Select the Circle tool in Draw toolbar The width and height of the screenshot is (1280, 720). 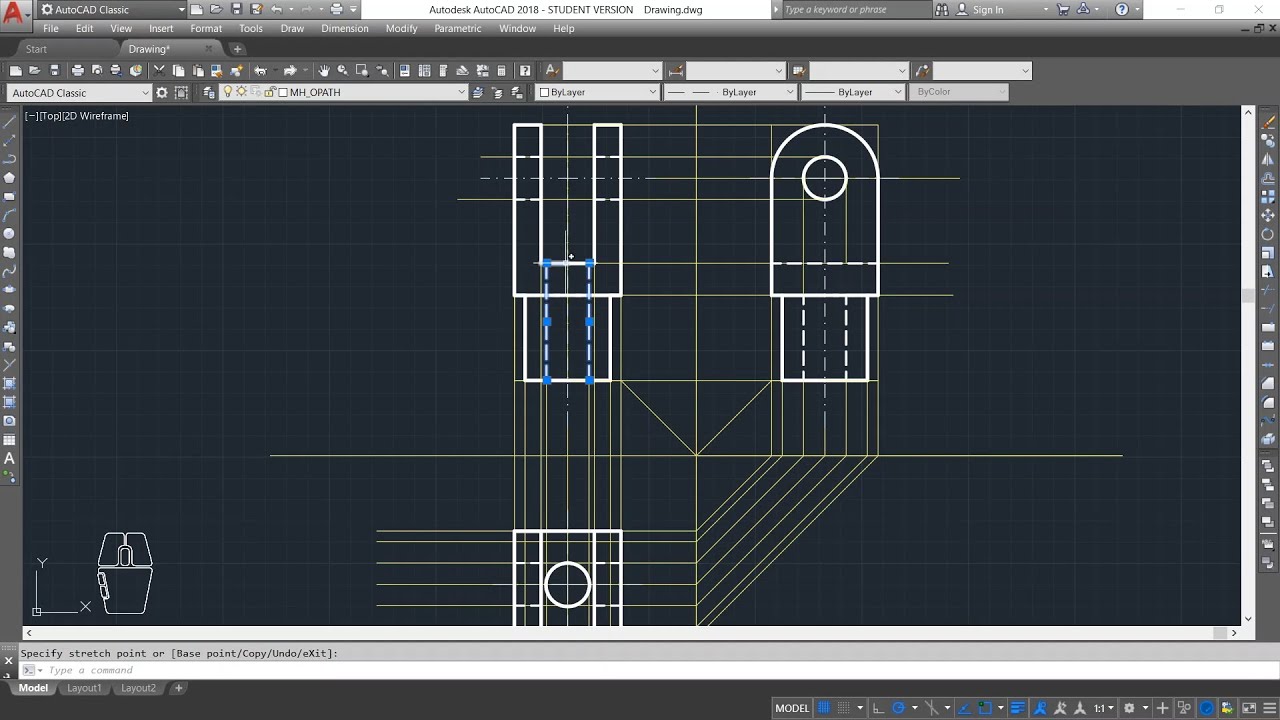(10, 234)
